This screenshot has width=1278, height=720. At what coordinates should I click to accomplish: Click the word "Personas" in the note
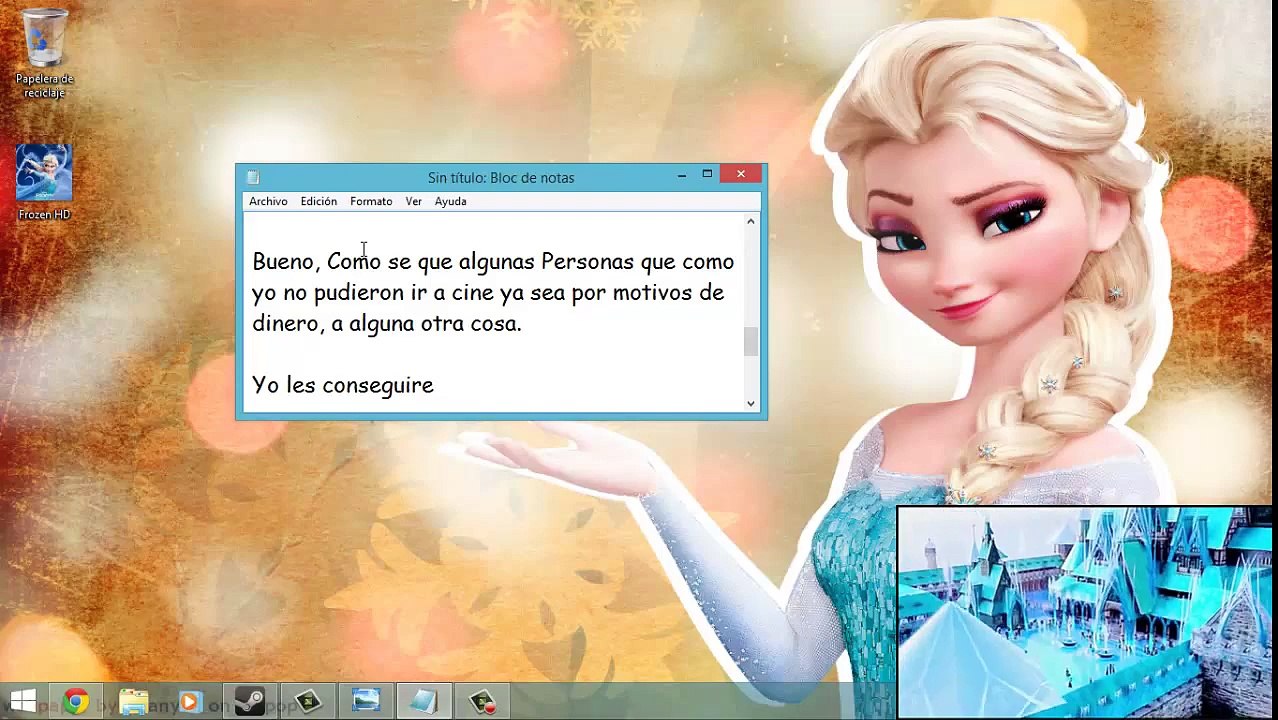(x=588, y=262)
